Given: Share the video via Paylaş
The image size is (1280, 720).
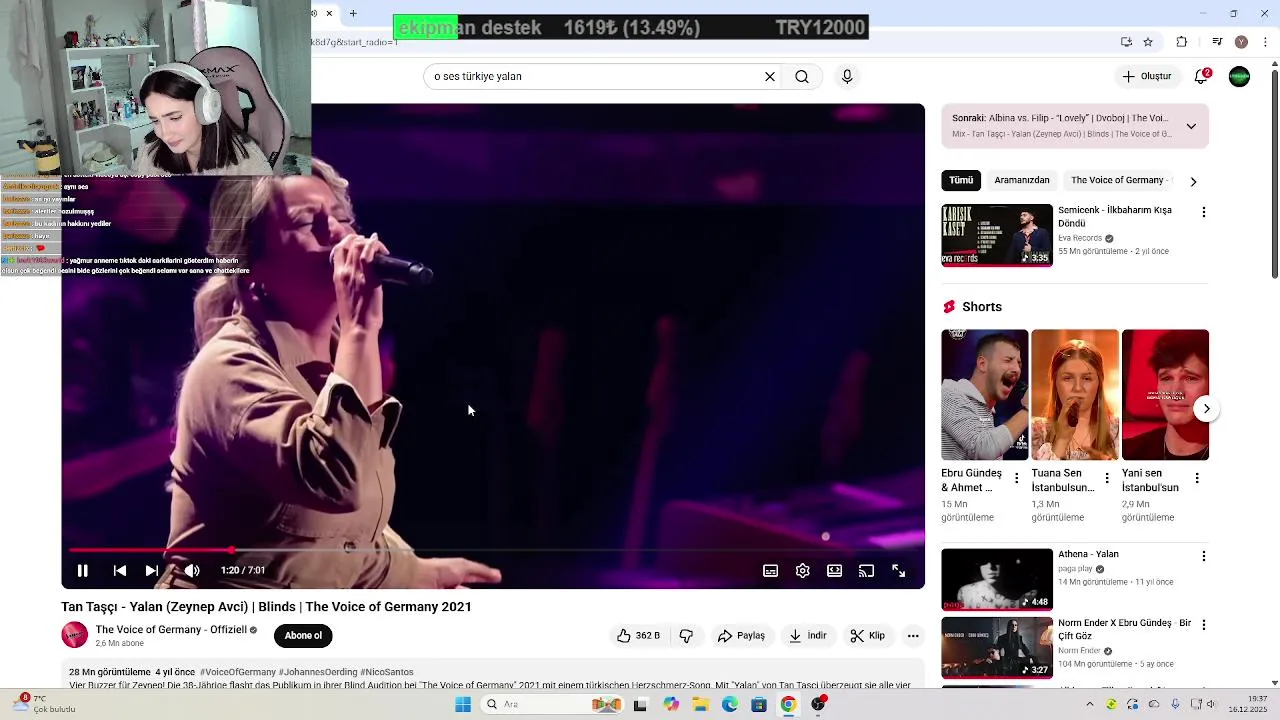Looking at the screenshot, I should pos(741,635).
